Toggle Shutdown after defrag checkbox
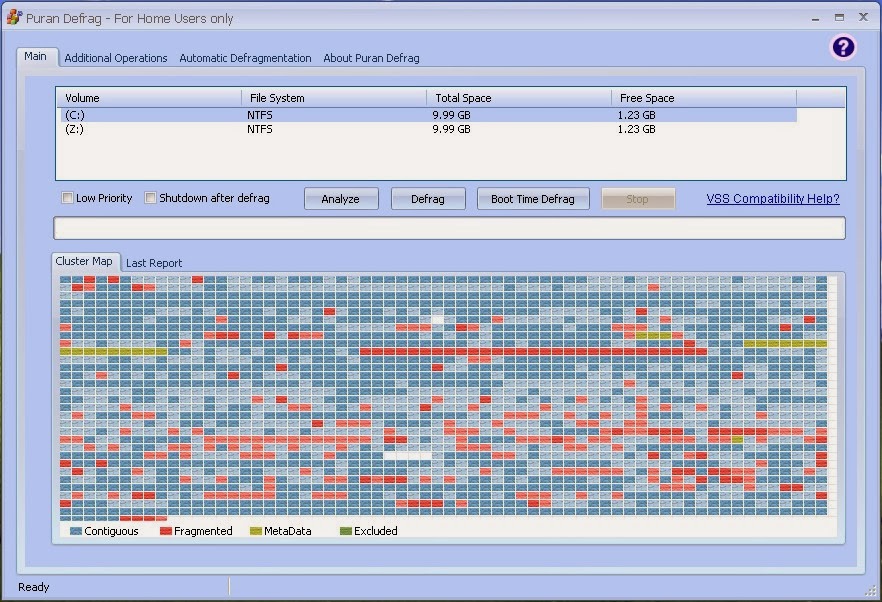 tap(150, 198)
